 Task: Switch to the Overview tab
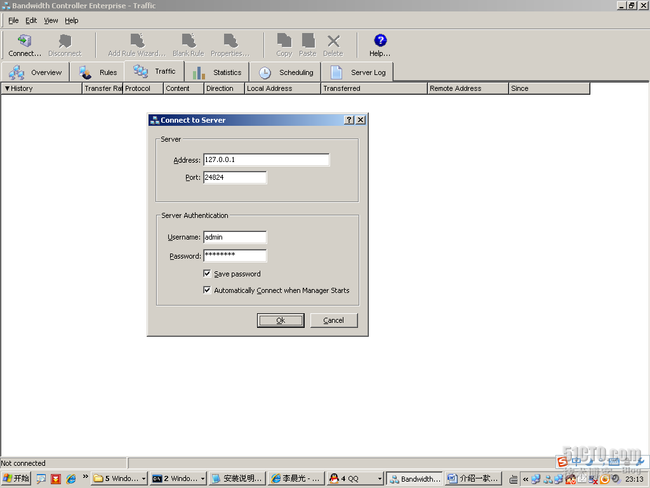click(35, 72)
